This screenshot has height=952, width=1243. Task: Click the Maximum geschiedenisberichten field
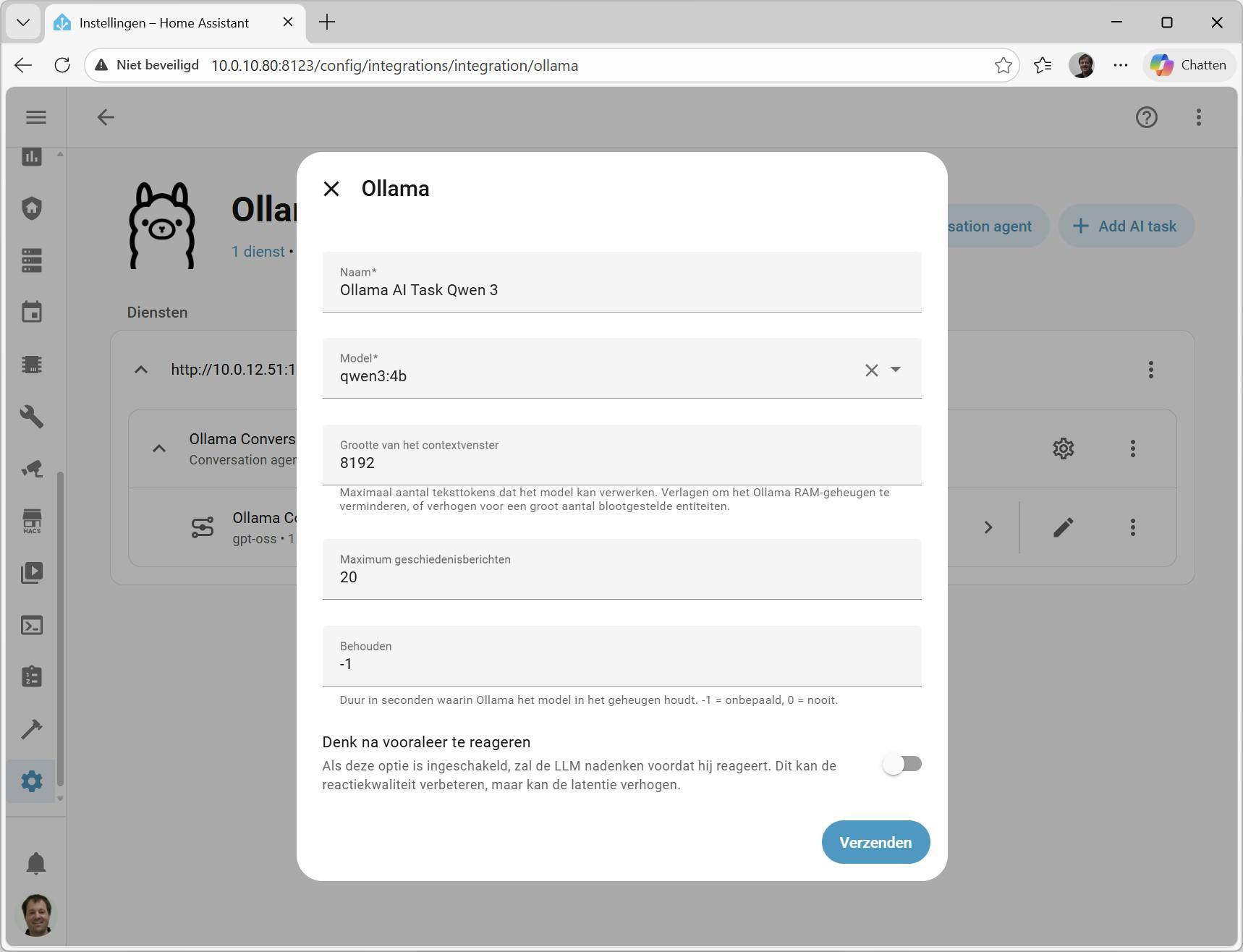pos(622,569)
